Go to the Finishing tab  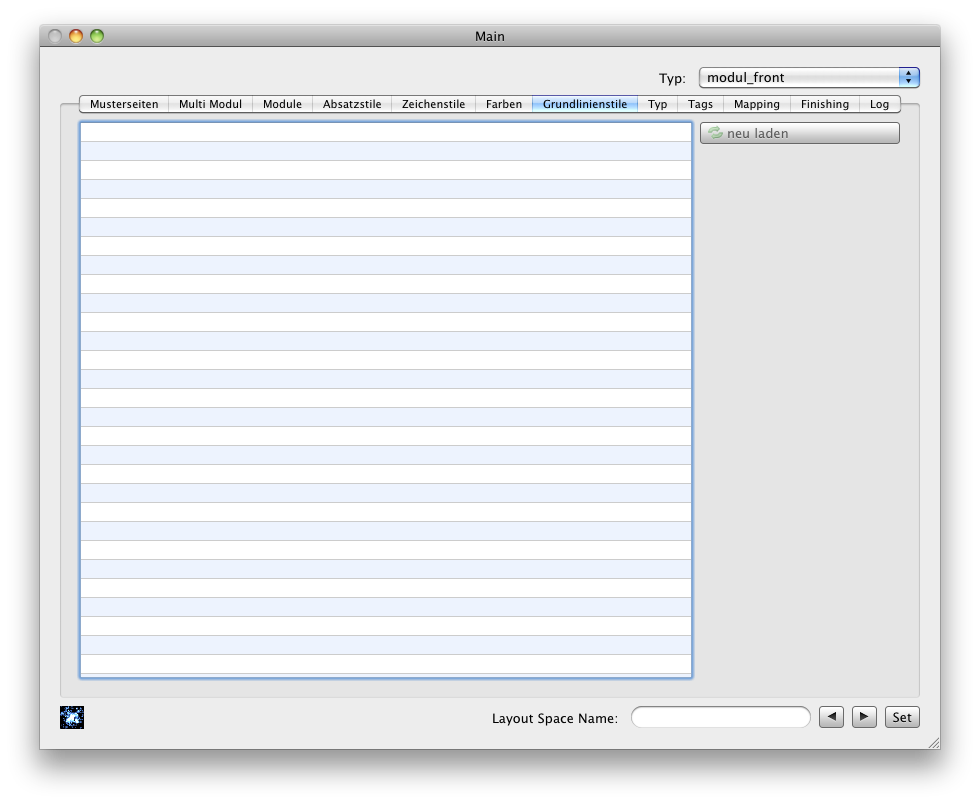pos(824,104)
